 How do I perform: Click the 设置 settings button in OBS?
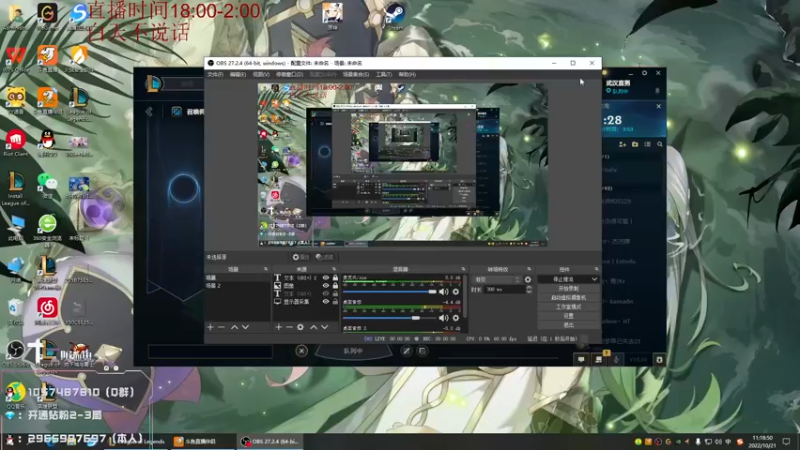coord(568,316)
